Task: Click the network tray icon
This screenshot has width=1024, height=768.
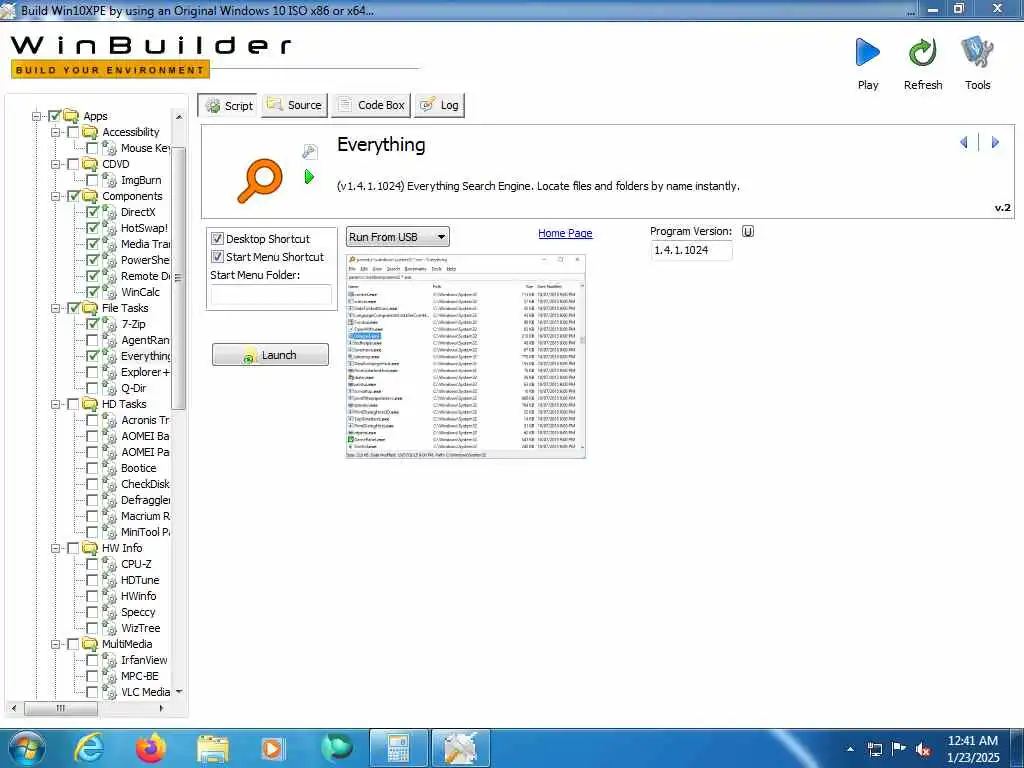Action: (874, 750)
